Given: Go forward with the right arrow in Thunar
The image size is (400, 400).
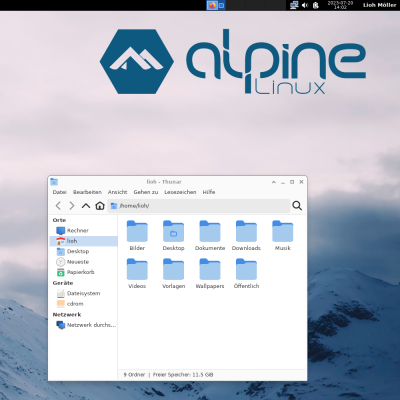Looking at the screenshot, I should (x=72, y=206).
